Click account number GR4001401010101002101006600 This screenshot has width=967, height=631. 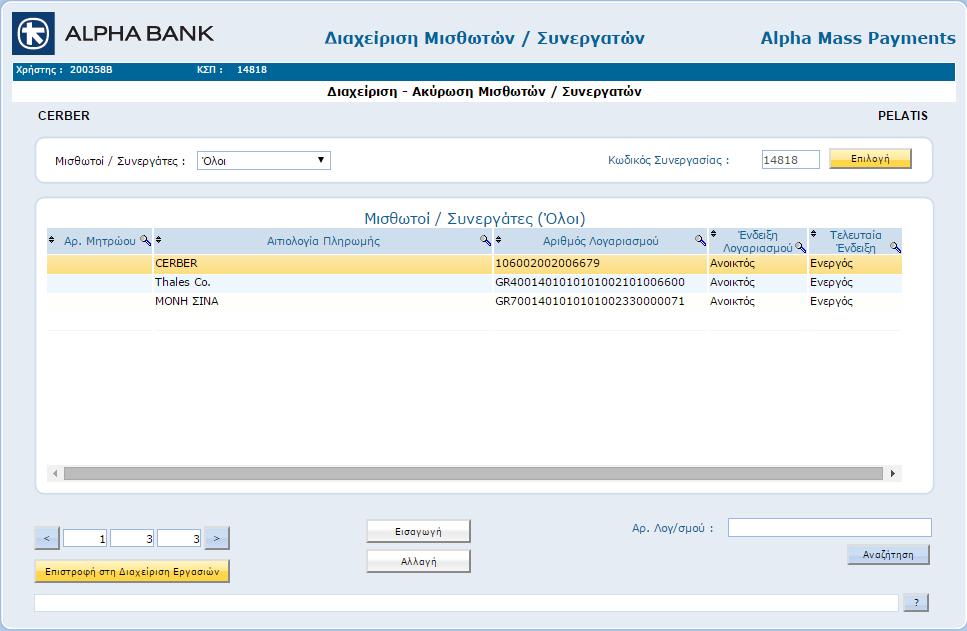click(590, 283)
